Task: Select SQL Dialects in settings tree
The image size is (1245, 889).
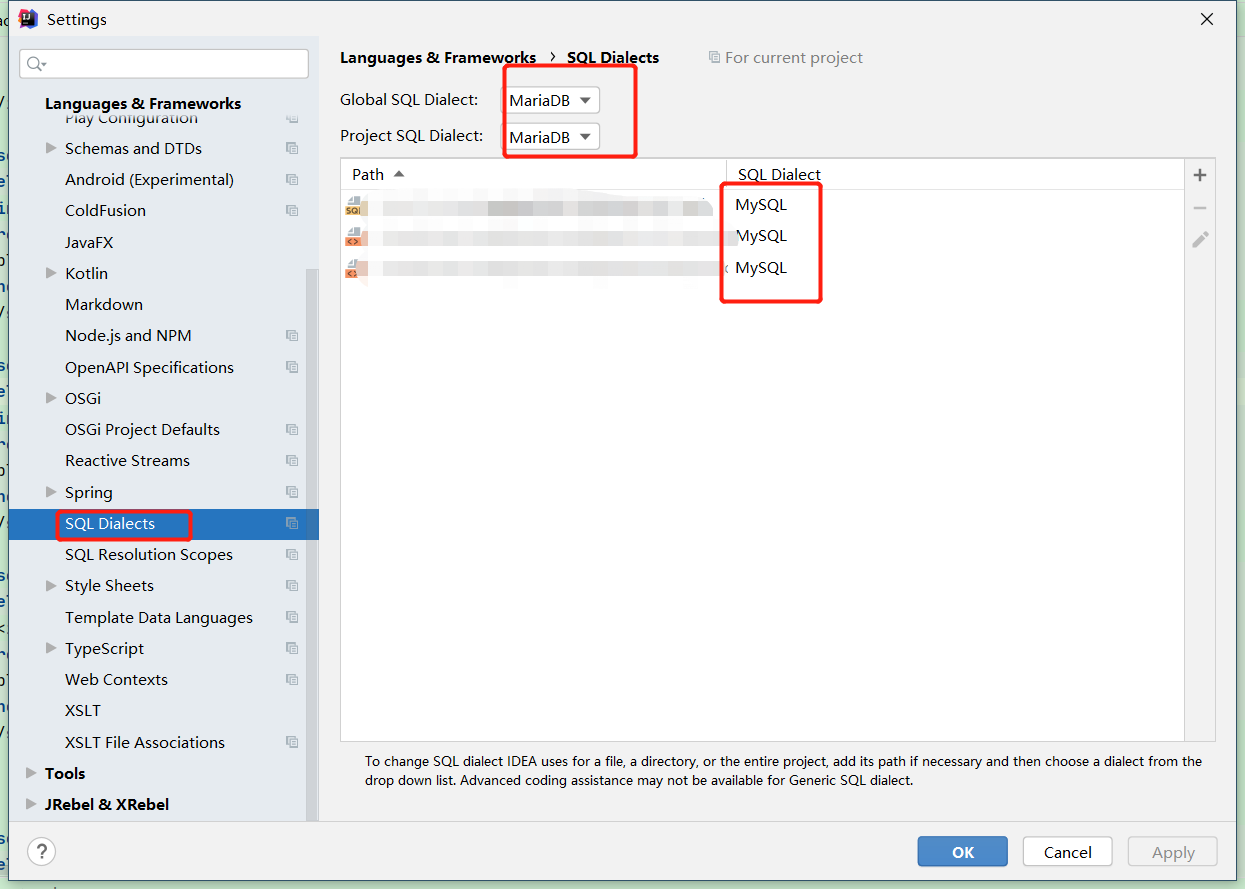Action: (x=164, y=524)
